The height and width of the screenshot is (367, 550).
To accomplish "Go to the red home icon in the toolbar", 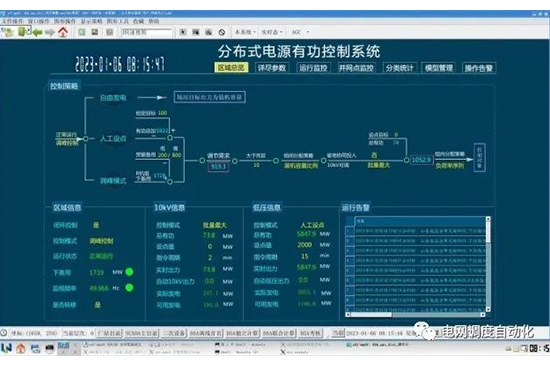I will pyautogui.click(x=63, y=32).
